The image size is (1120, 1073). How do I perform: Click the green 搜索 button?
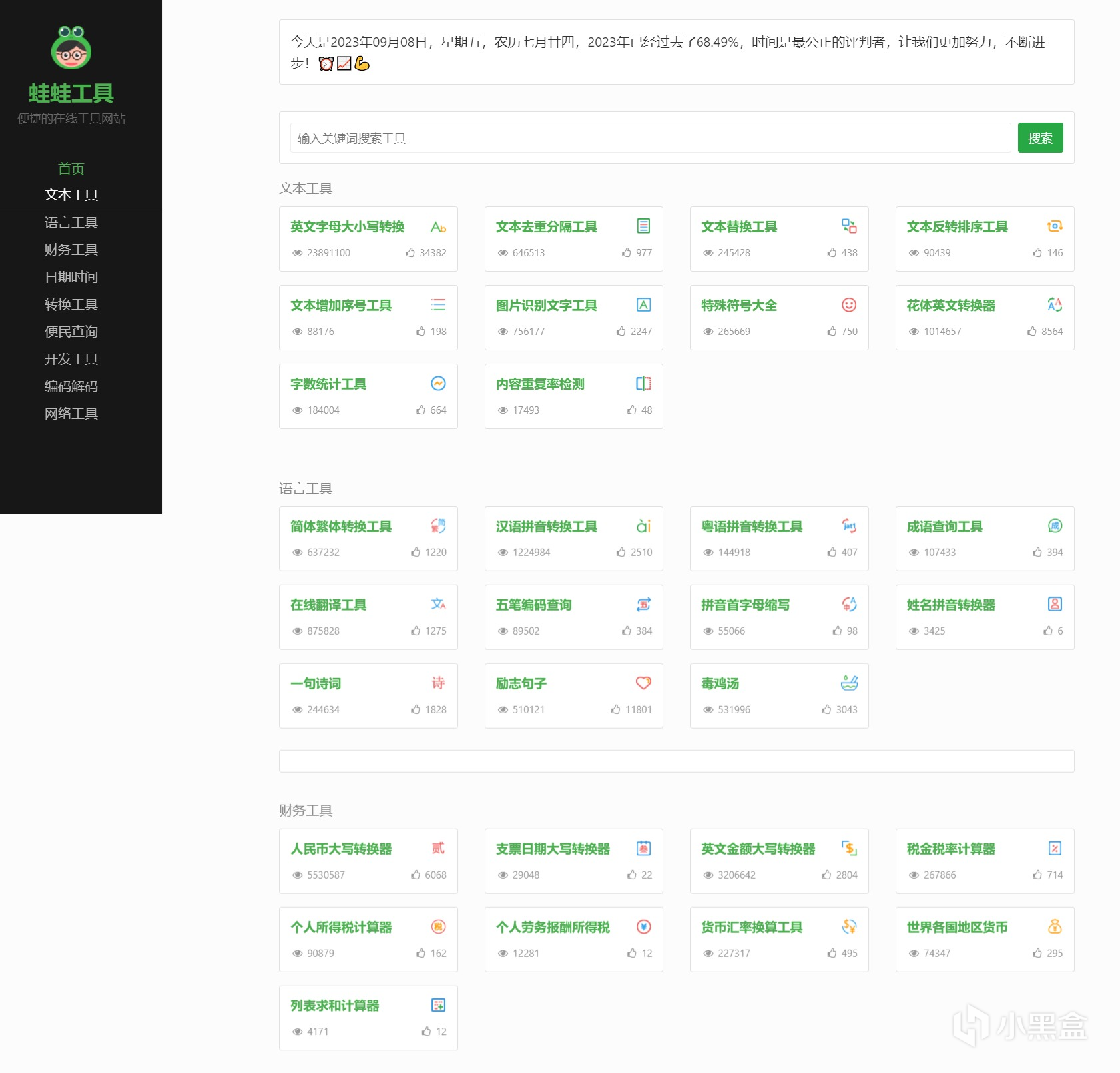[1040, 138]
